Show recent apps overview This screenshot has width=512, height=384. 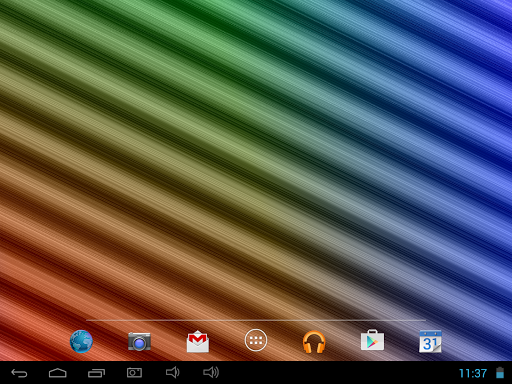[x=96, y=373]
